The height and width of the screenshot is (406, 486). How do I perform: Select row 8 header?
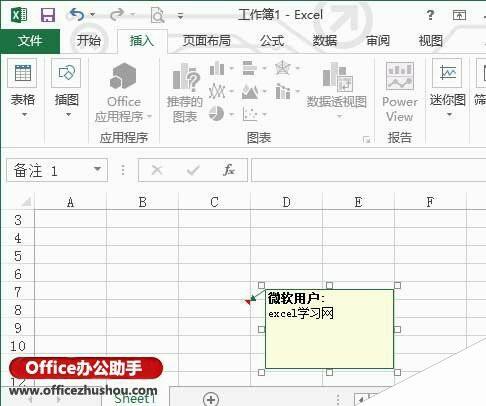click(18, 310)
